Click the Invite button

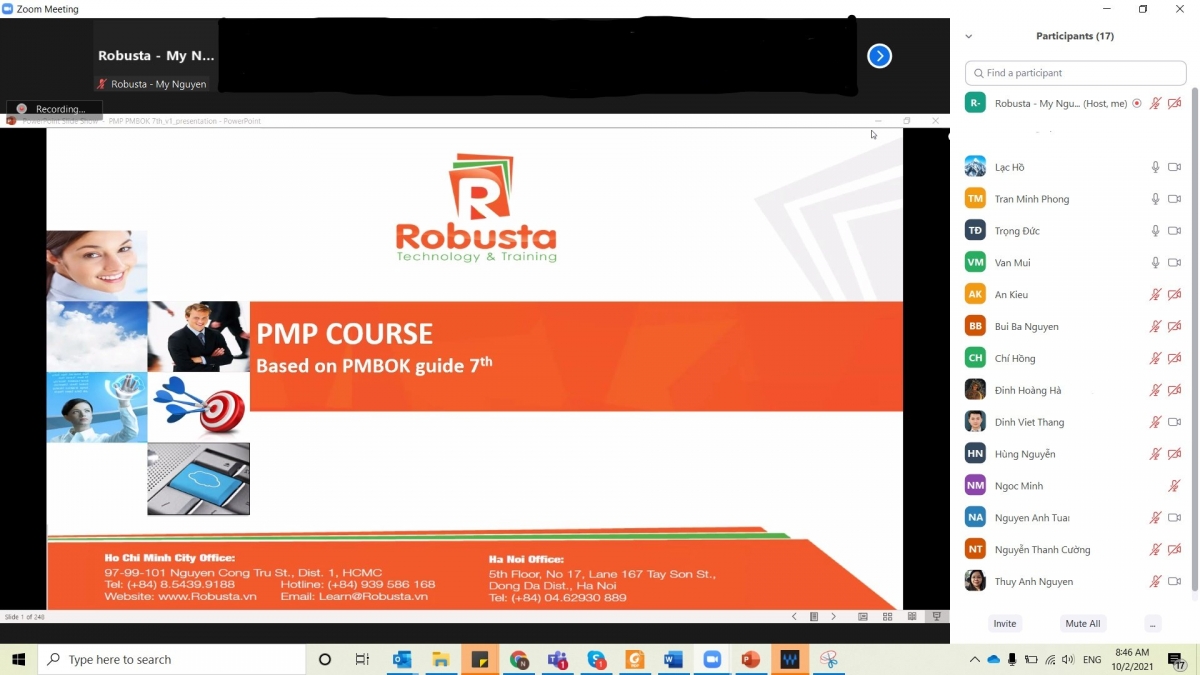pyautogui.click(x=1005, y=623)
